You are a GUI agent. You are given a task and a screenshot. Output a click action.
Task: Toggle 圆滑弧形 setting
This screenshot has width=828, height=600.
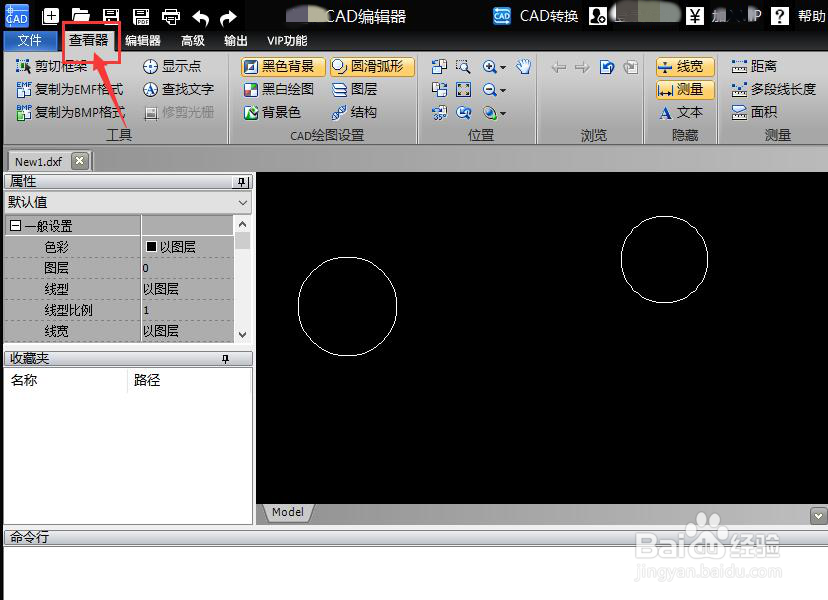tap(372, 67)
